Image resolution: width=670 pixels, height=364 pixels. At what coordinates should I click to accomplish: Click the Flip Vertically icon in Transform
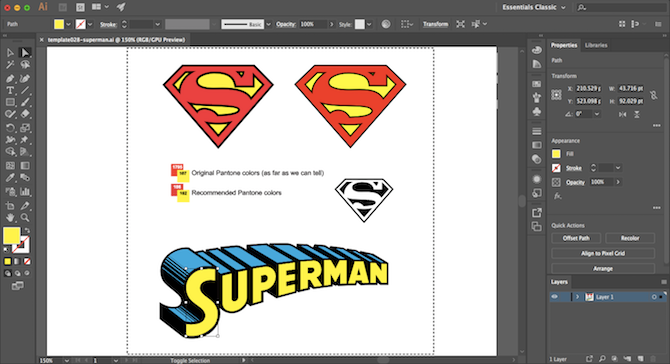click(637, 114)
